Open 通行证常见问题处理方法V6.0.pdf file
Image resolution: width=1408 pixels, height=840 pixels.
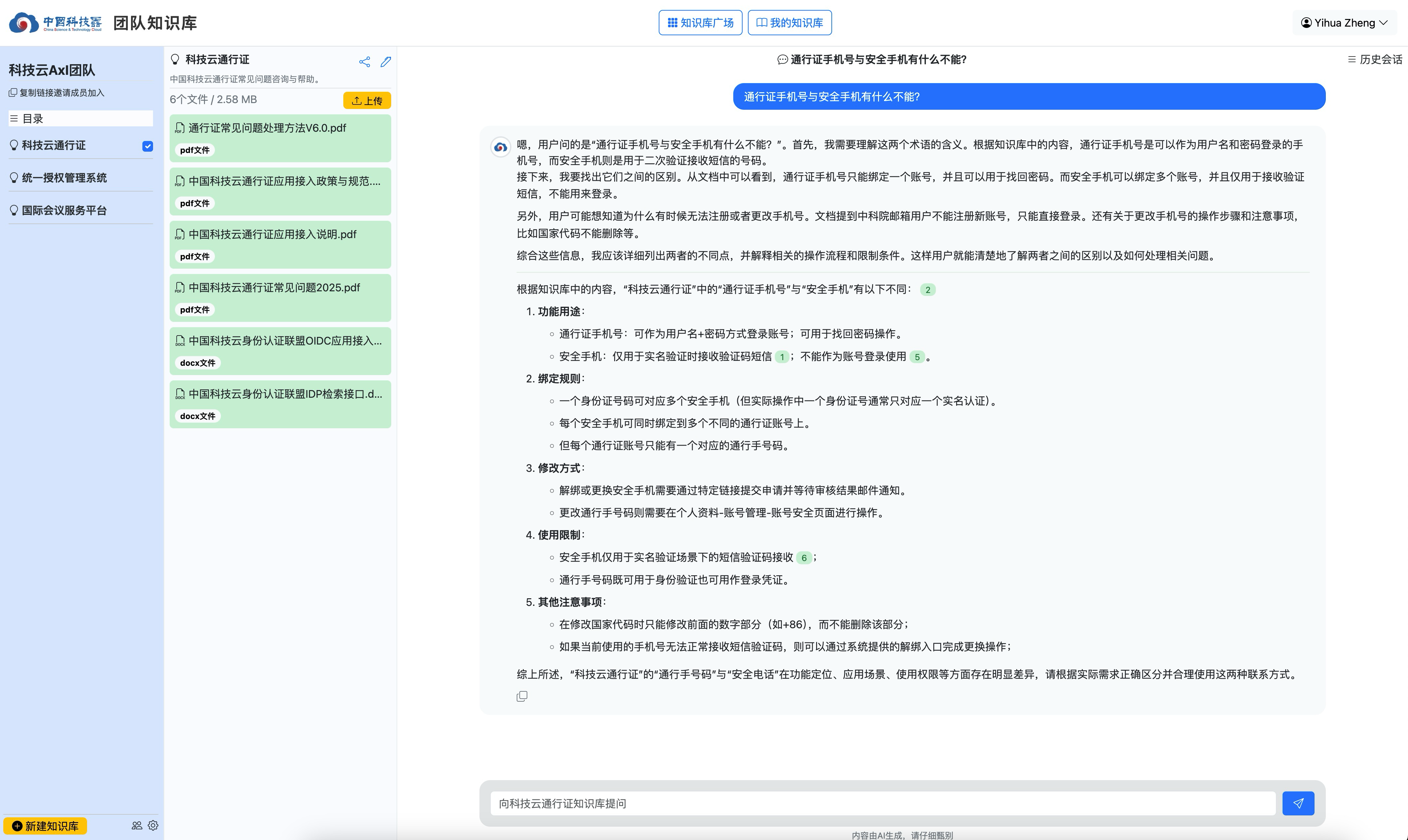(x=280, y=138)
